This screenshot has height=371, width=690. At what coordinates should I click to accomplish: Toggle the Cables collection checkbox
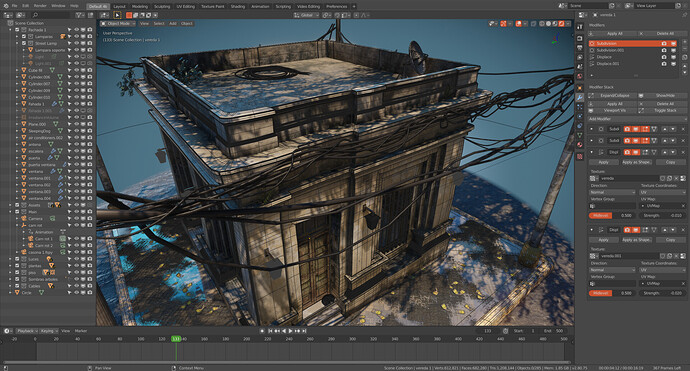pyautogui.click(x=18, y=286)
